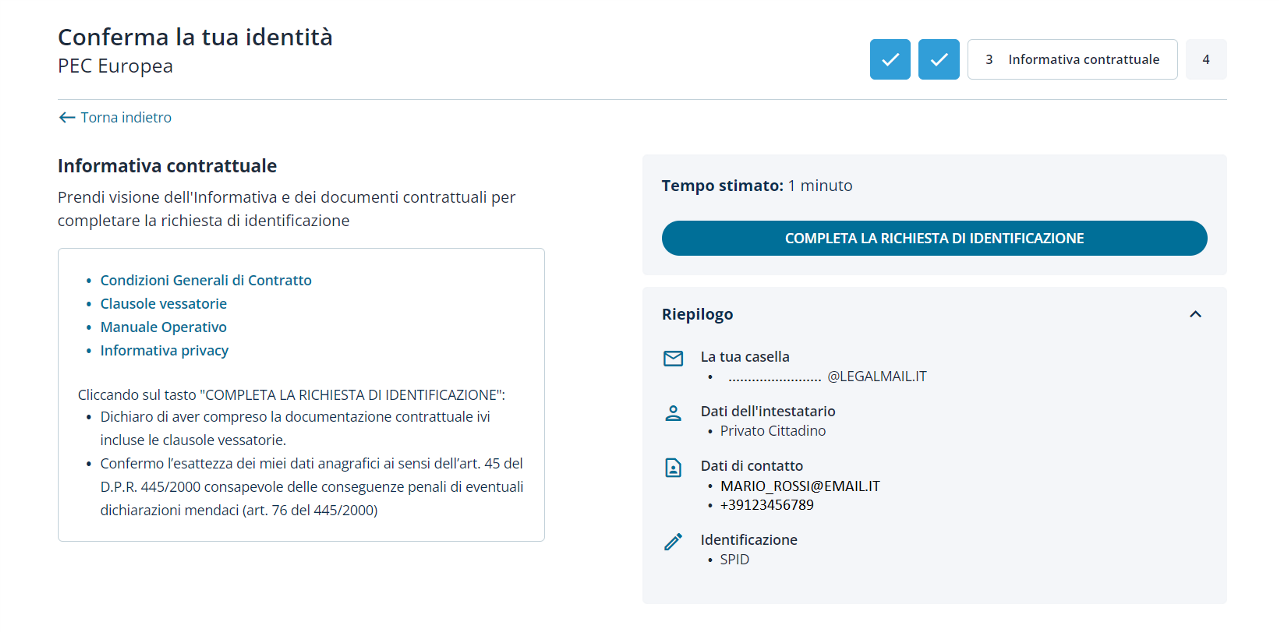Viewport: 1280px width, 632px height.
Task: Click the phone number +39123456789
Action: click(x=767, y=505)
